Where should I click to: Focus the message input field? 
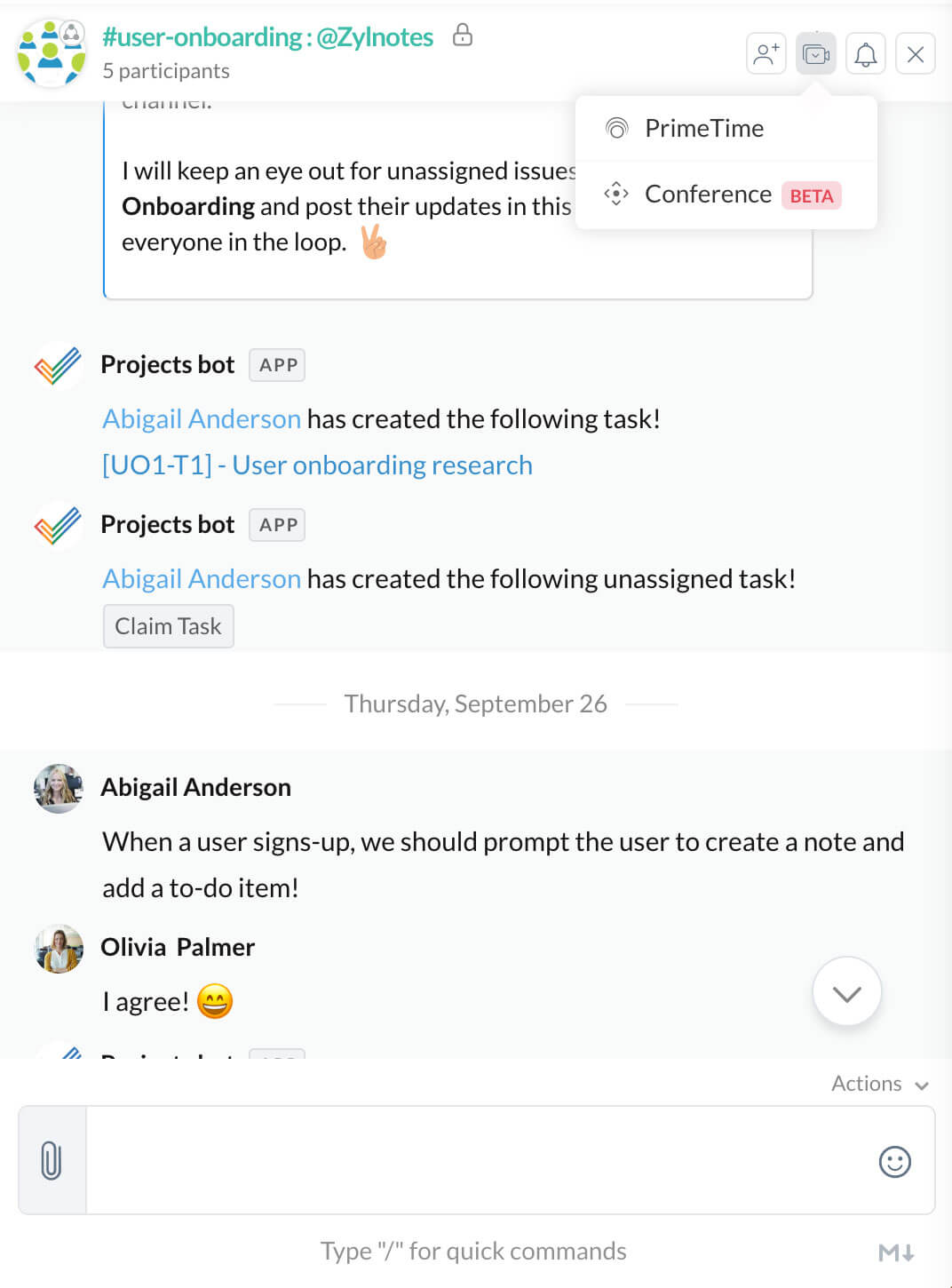[480, 1160]
